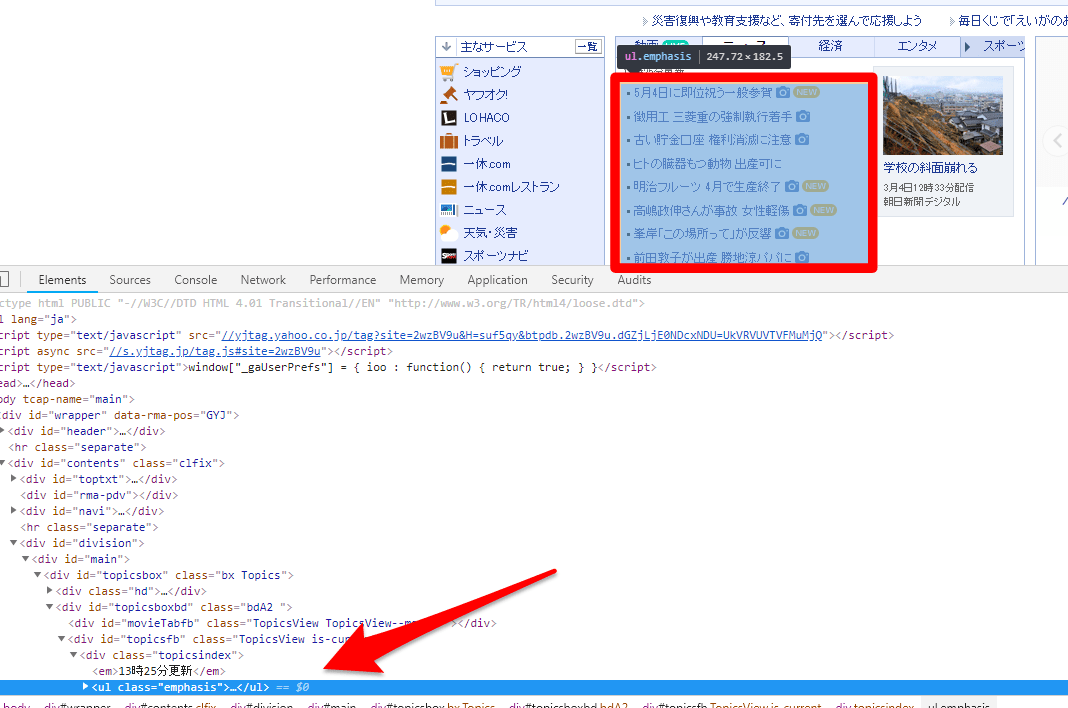Open the 災害復興や教育支援など donation link
This screenshot has height=708, width=1068.
point(787,21)
